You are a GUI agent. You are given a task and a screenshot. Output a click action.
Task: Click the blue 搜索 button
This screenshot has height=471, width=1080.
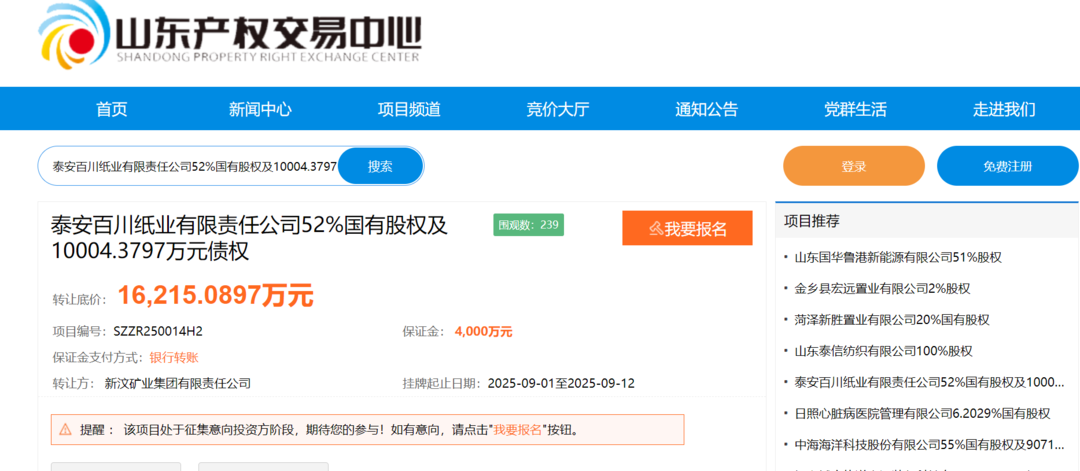[x=380, y=166]
